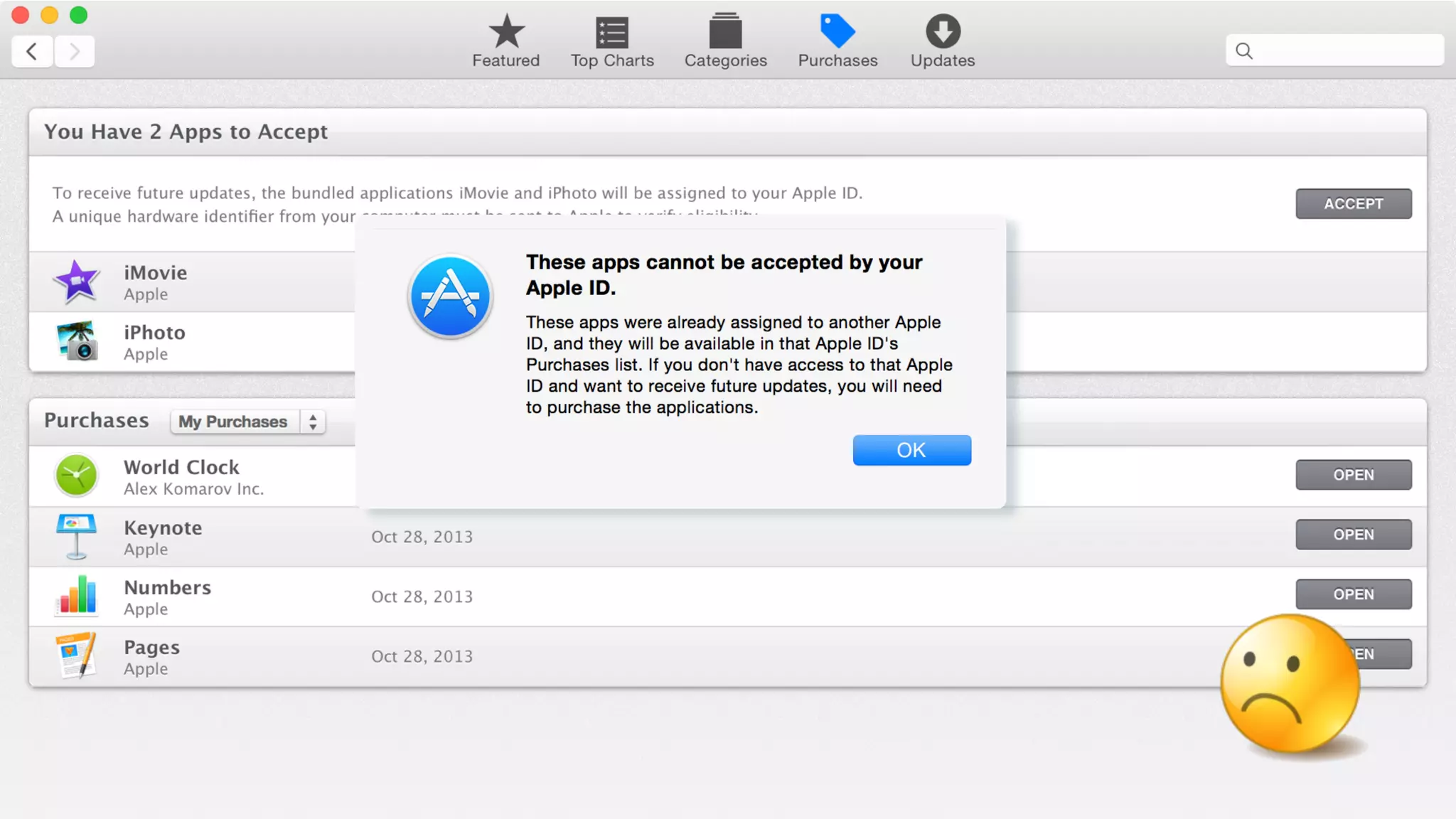Open the World Clock app button
Viewport: 1456px width, 819px height.
pos(1353,475)
